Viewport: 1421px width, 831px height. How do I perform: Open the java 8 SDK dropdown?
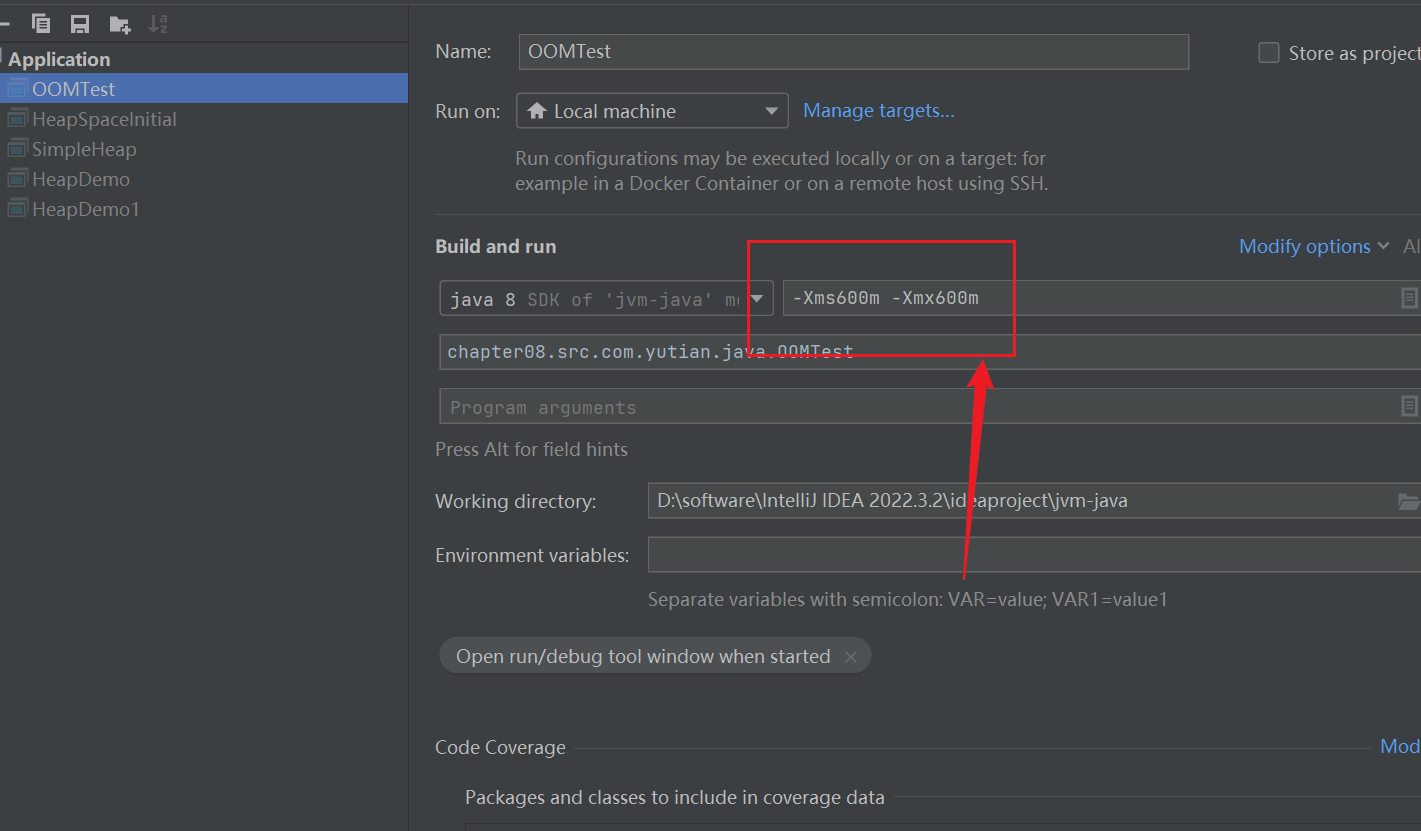click(x=606, y=299)
